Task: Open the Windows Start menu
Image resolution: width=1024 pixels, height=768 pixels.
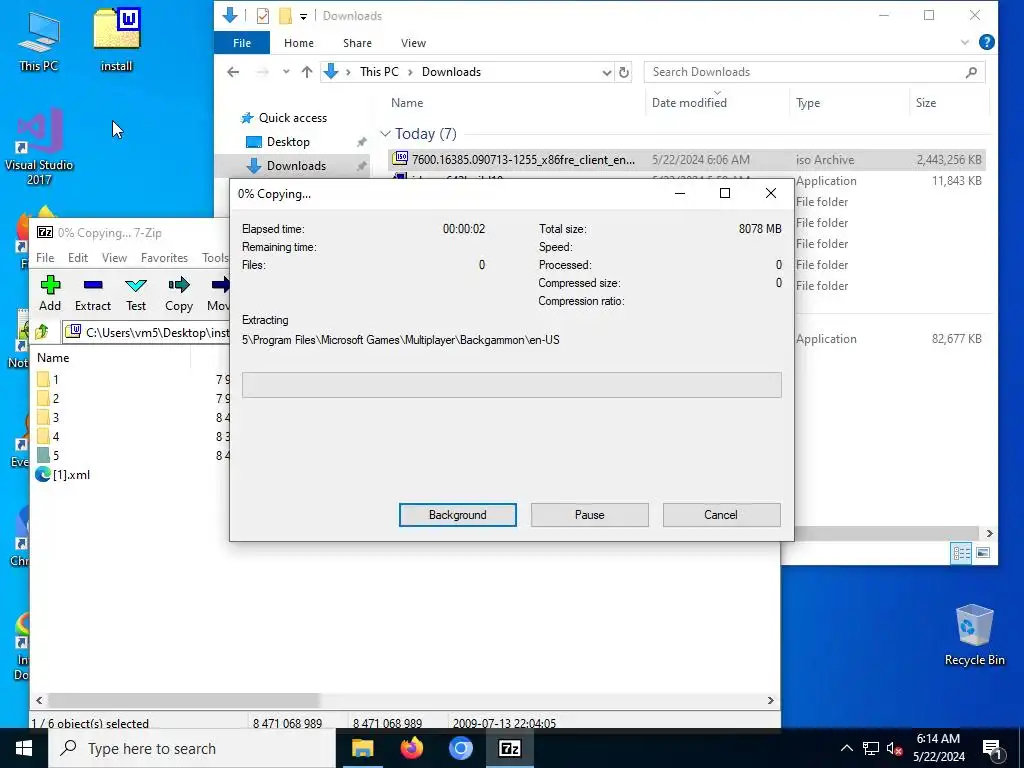Action: [x=24, y=748]
